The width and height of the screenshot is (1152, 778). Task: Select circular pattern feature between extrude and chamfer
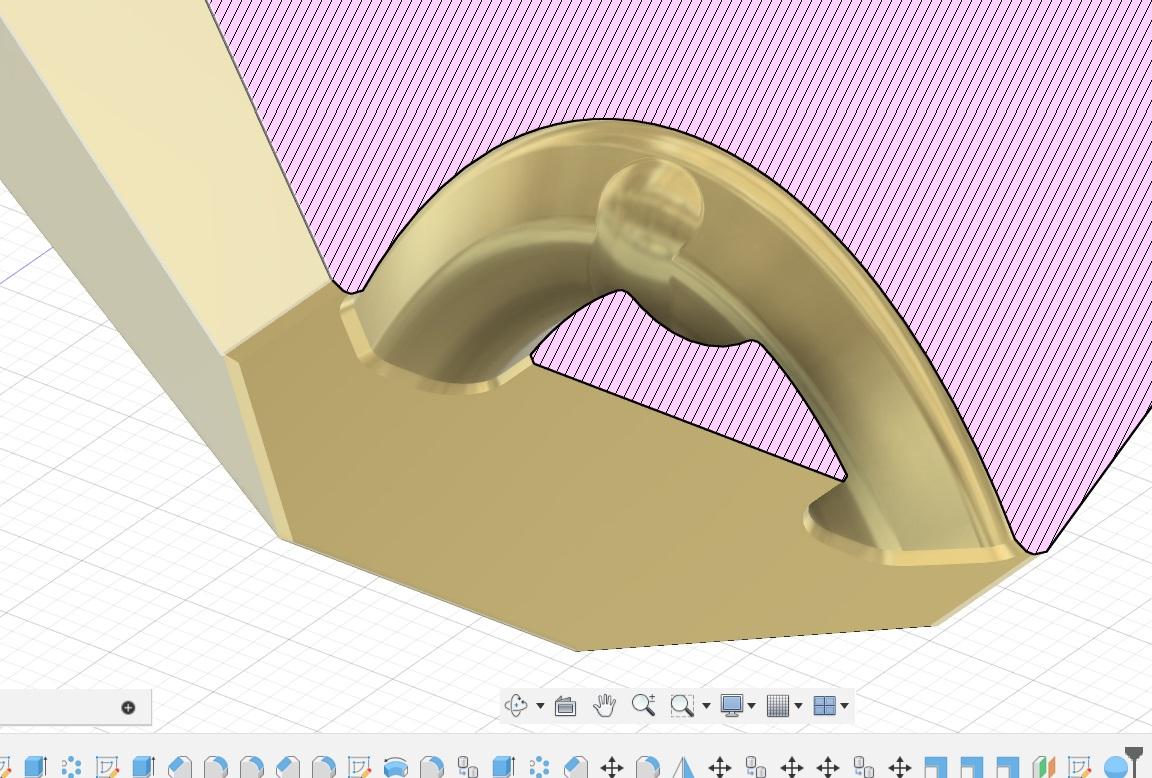pos(539,767)
